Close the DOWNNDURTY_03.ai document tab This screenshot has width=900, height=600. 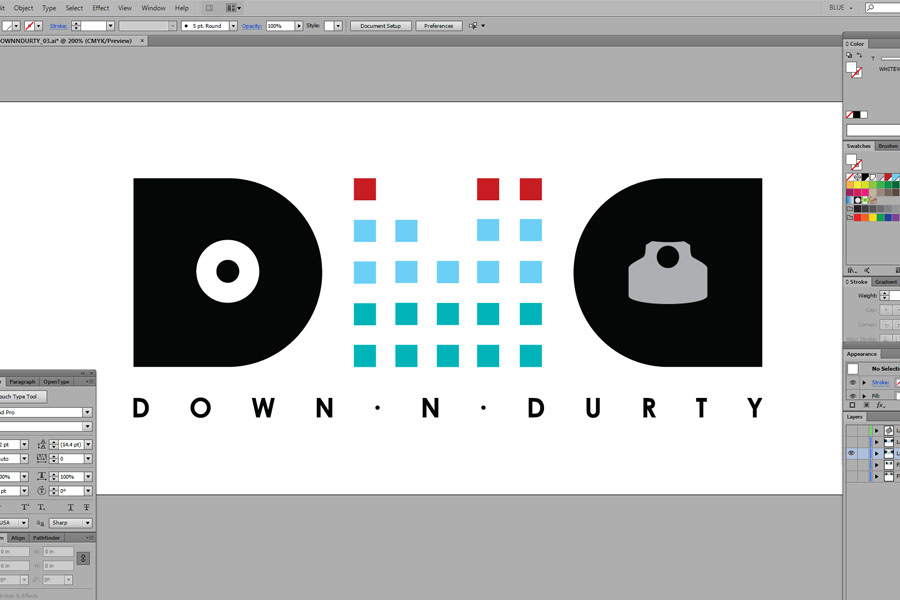tap(142, 41)
